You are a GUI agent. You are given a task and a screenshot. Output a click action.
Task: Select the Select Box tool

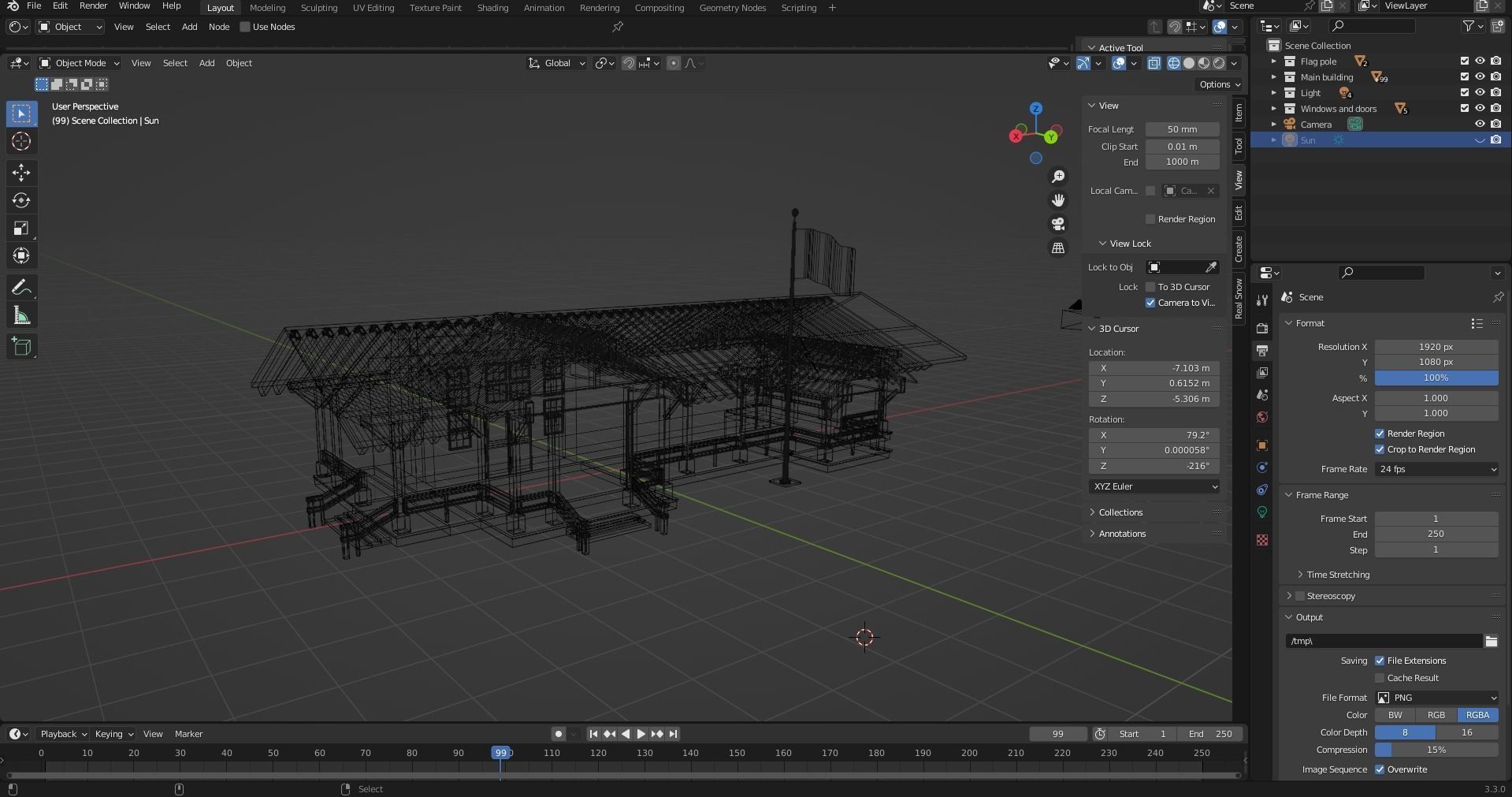21,114
